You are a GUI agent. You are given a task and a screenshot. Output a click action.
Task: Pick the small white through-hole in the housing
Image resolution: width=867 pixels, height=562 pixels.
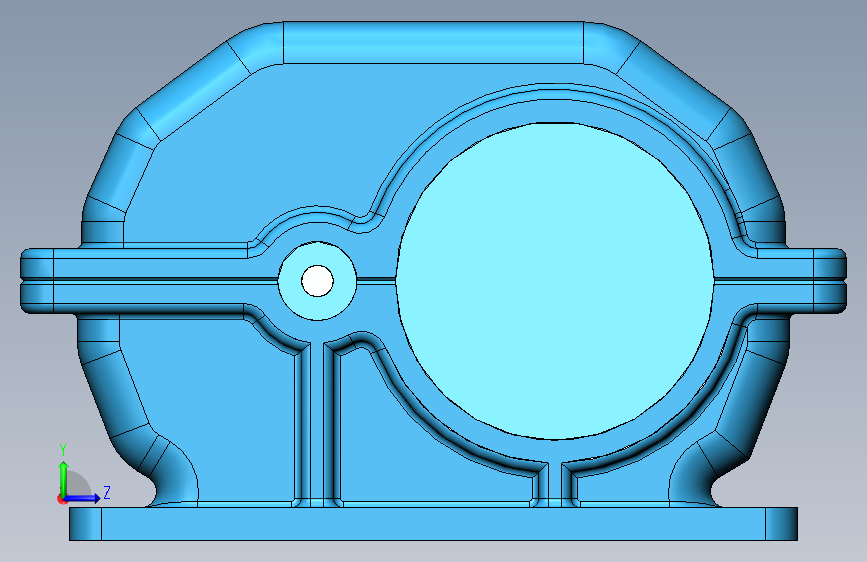(317, 281)
